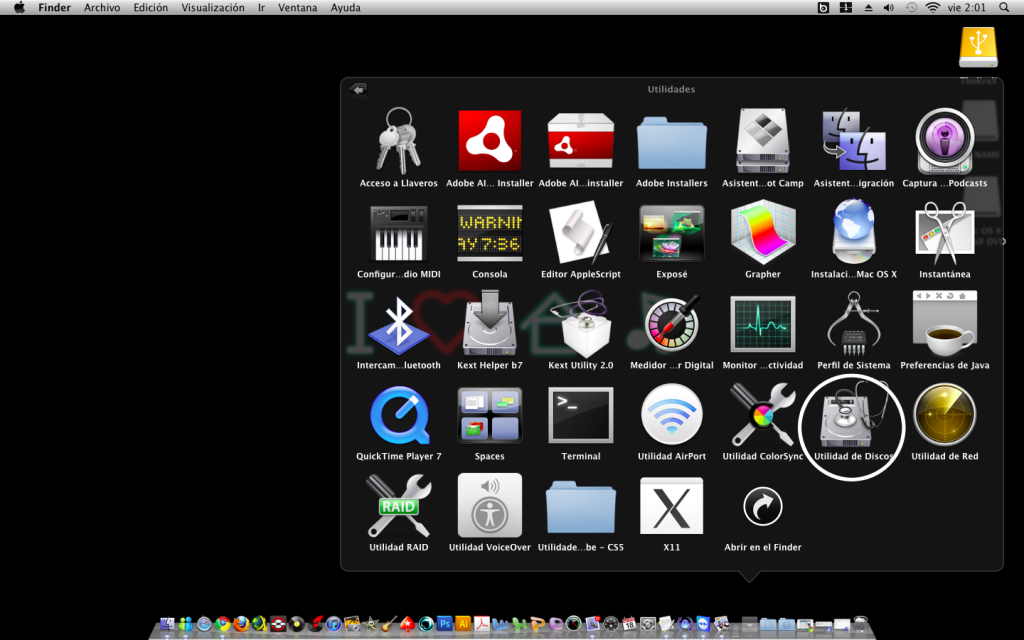The height and width of the screenshot is (640, 1024).
Task: Launch Photoshop from the Dock
Action: tap(445, 624)
